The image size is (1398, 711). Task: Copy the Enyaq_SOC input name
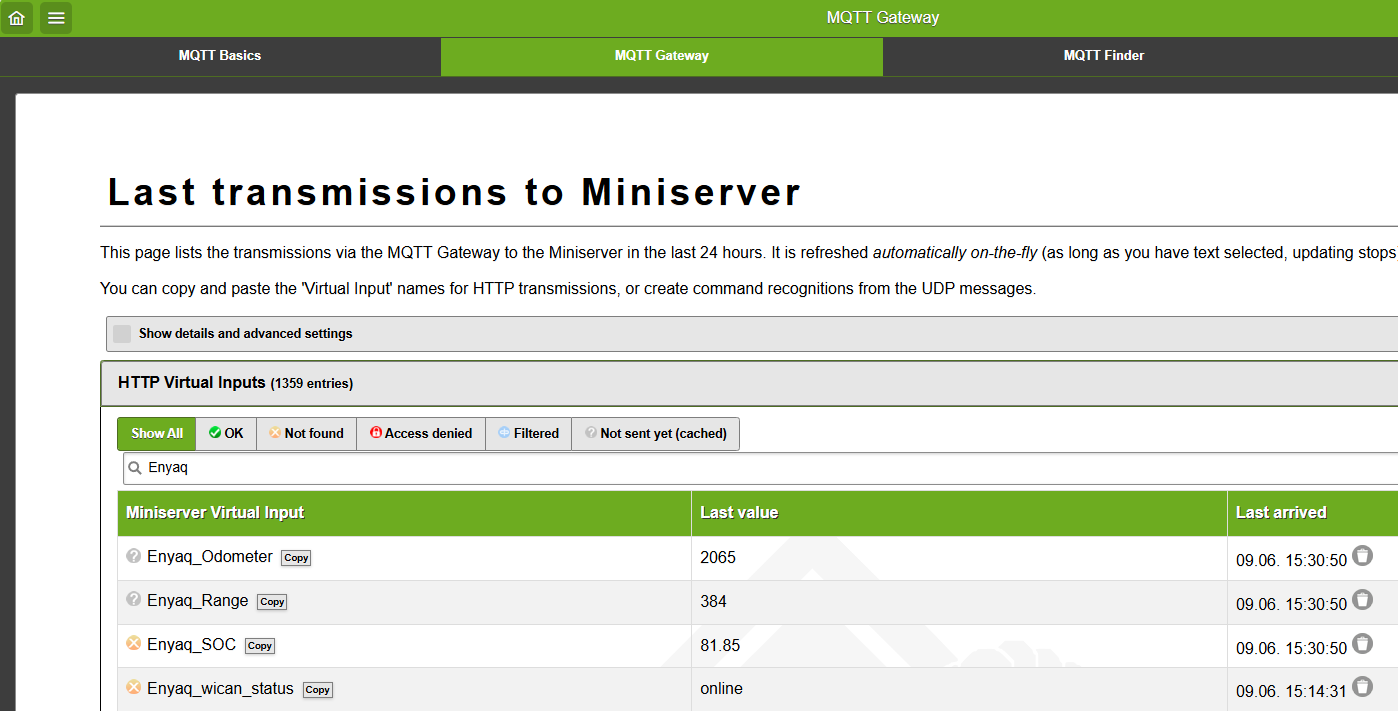pos(260,646)
